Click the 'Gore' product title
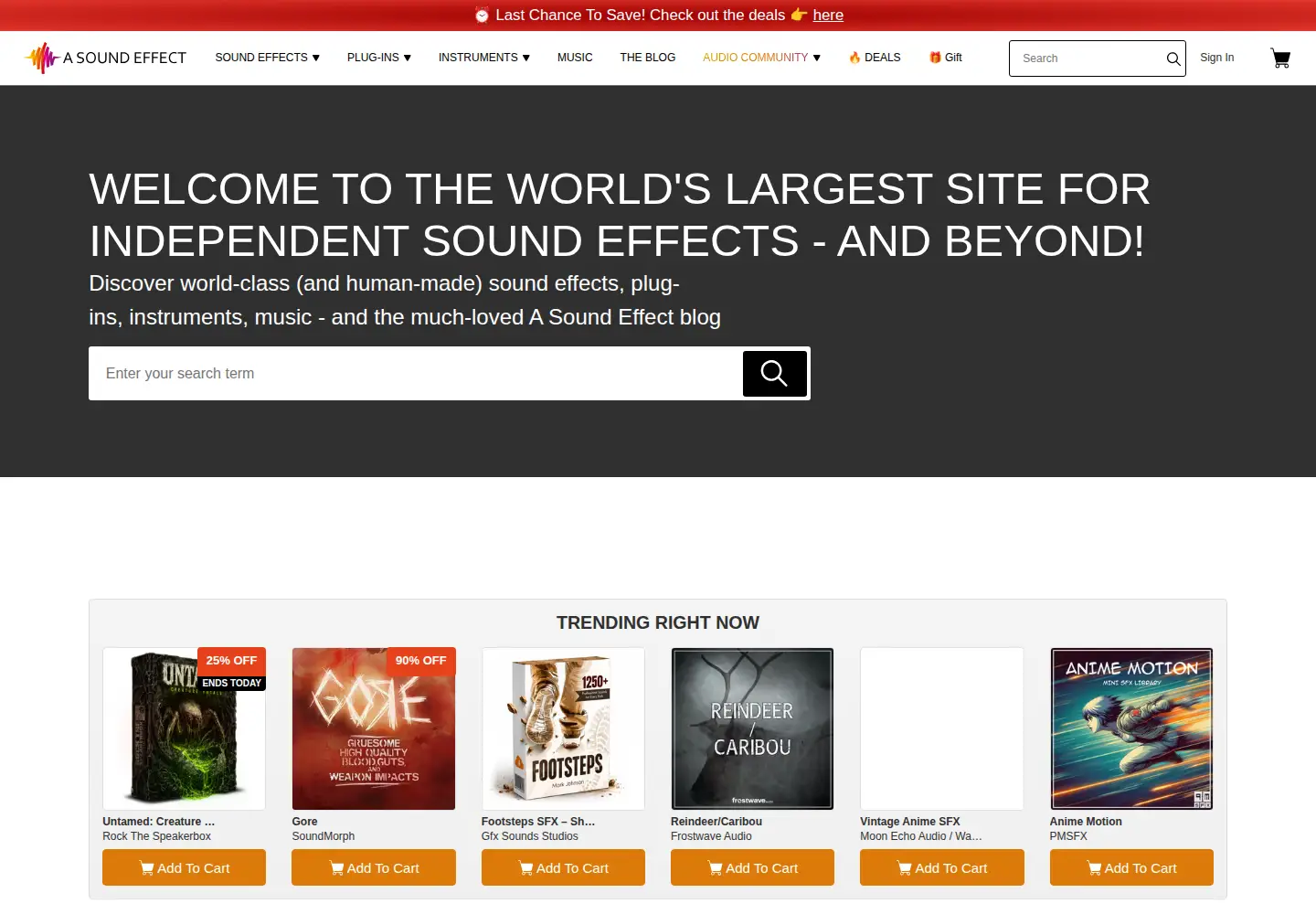This screenshot has height=914, width=1316. (304, 822)
